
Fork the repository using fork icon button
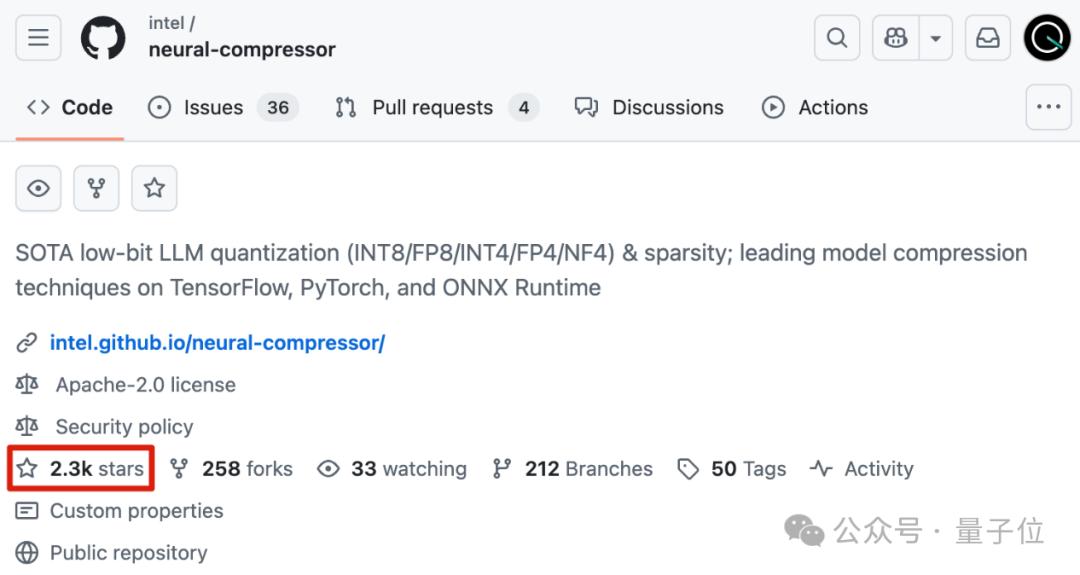tap(96, 188)
